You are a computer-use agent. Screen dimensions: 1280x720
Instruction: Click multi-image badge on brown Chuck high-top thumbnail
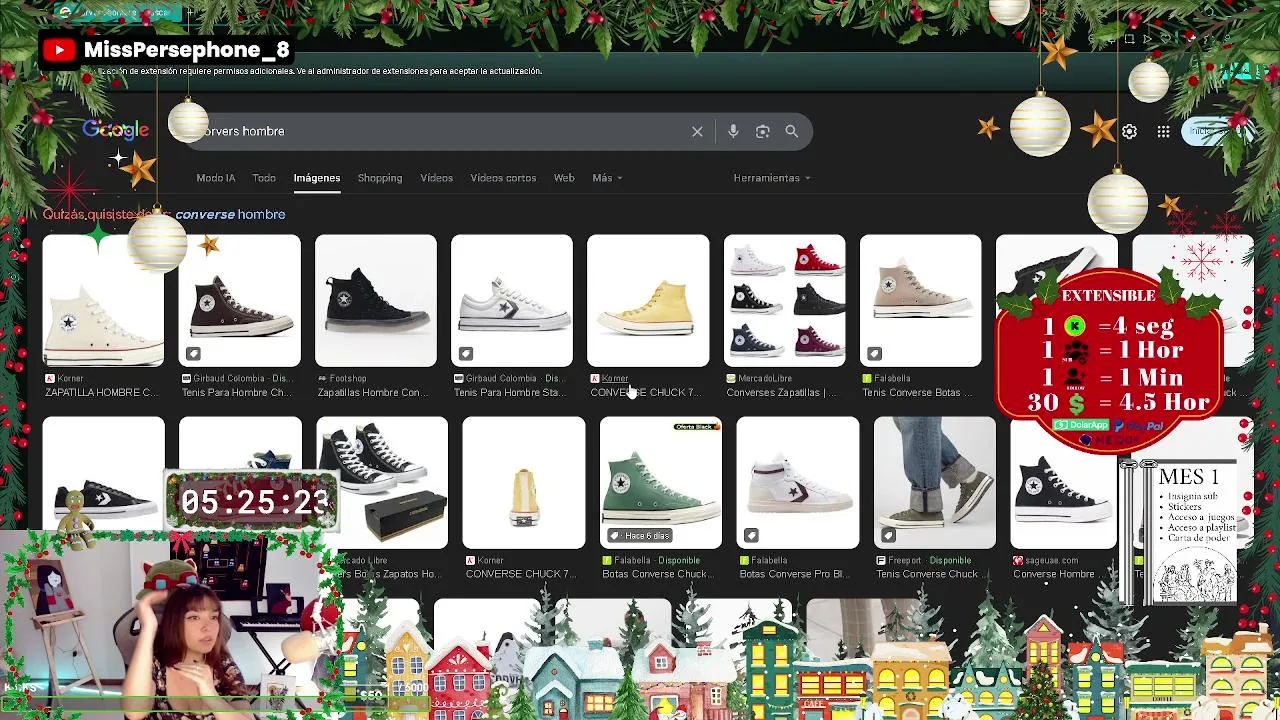(193, 353)
